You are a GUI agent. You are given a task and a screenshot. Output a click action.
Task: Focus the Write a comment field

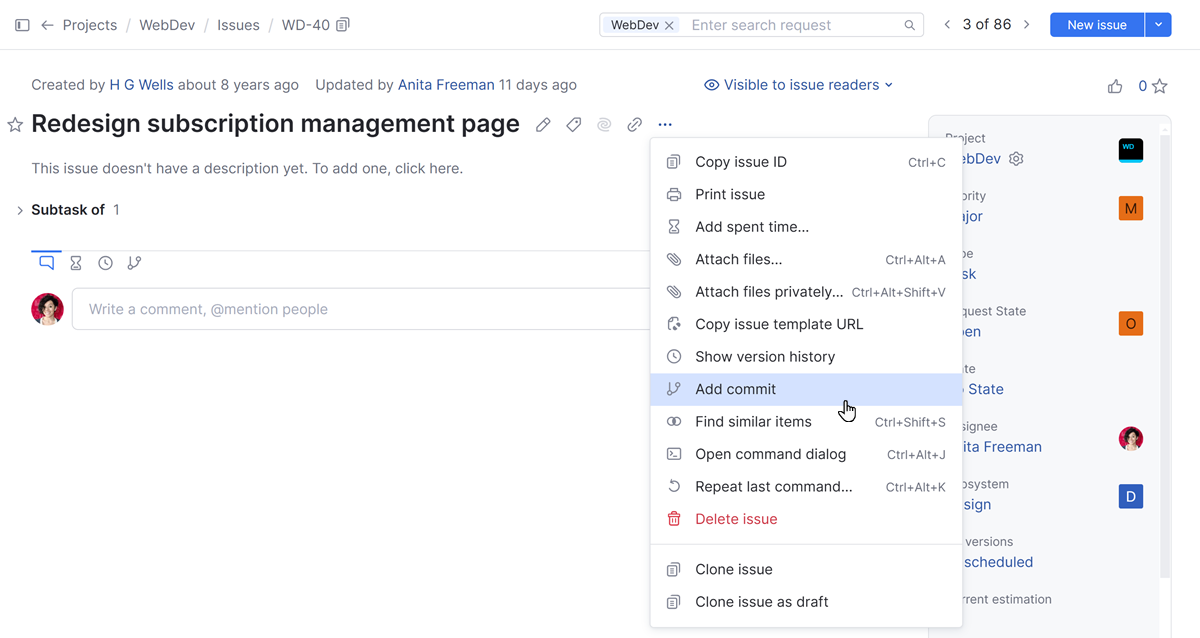point(300,309)
